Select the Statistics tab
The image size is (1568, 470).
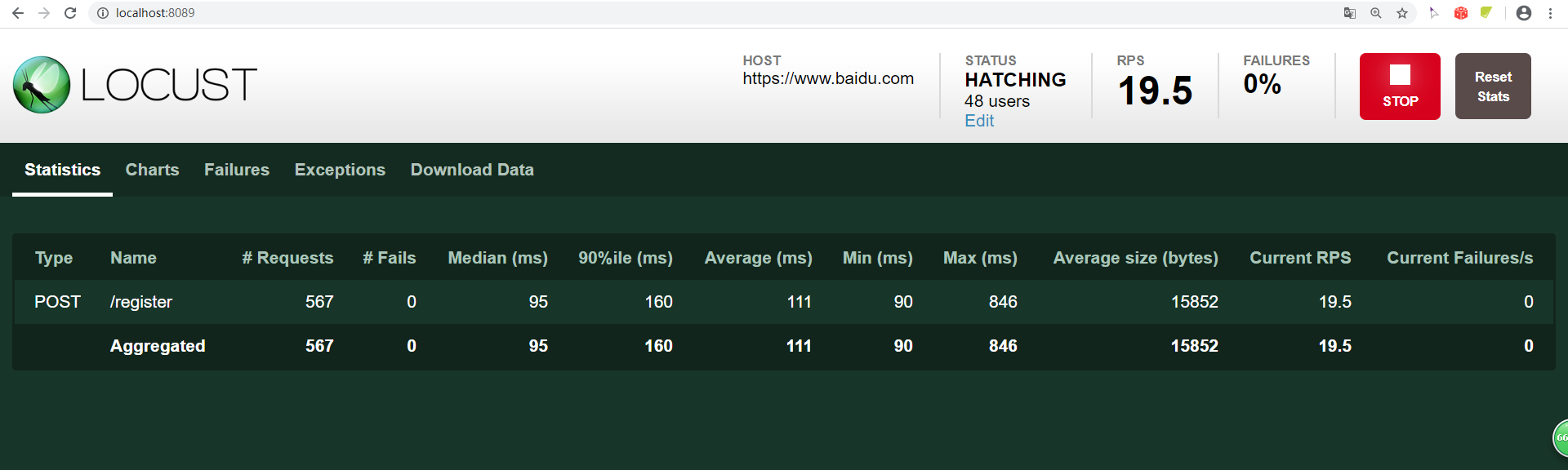coord(62,170)
